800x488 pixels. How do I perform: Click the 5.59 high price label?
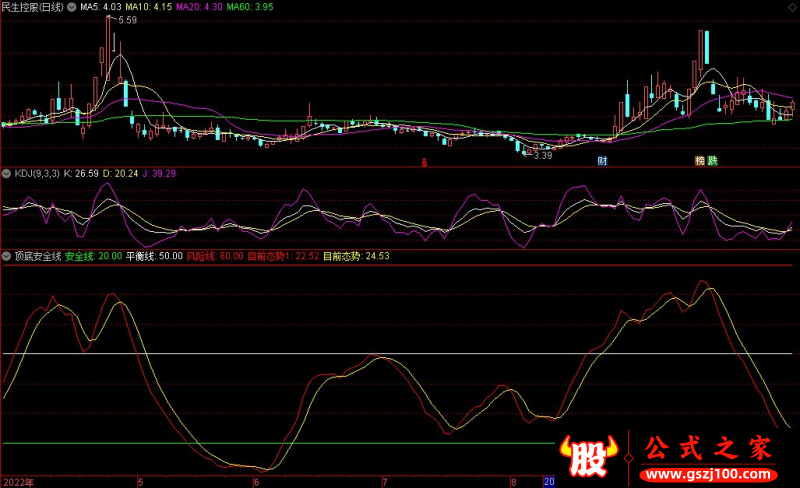127,20
